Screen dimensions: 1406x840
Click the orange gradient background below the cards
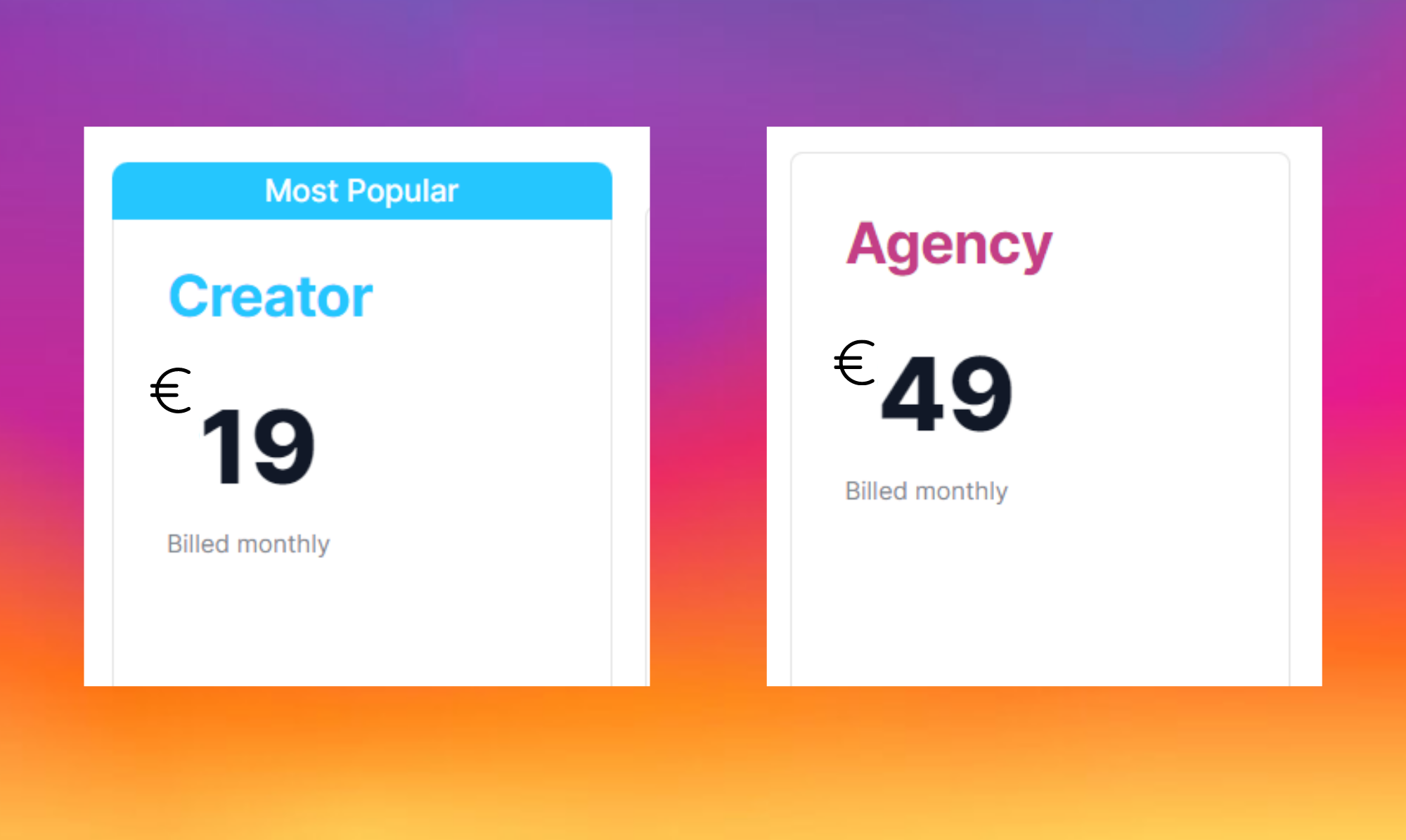(x=703, y=763)
